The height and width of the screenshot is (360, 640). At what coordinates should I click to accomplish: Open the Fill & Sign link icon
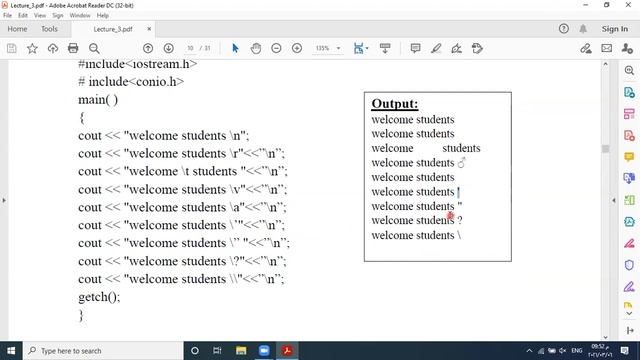pyautogui.click(x=586, y=49)
